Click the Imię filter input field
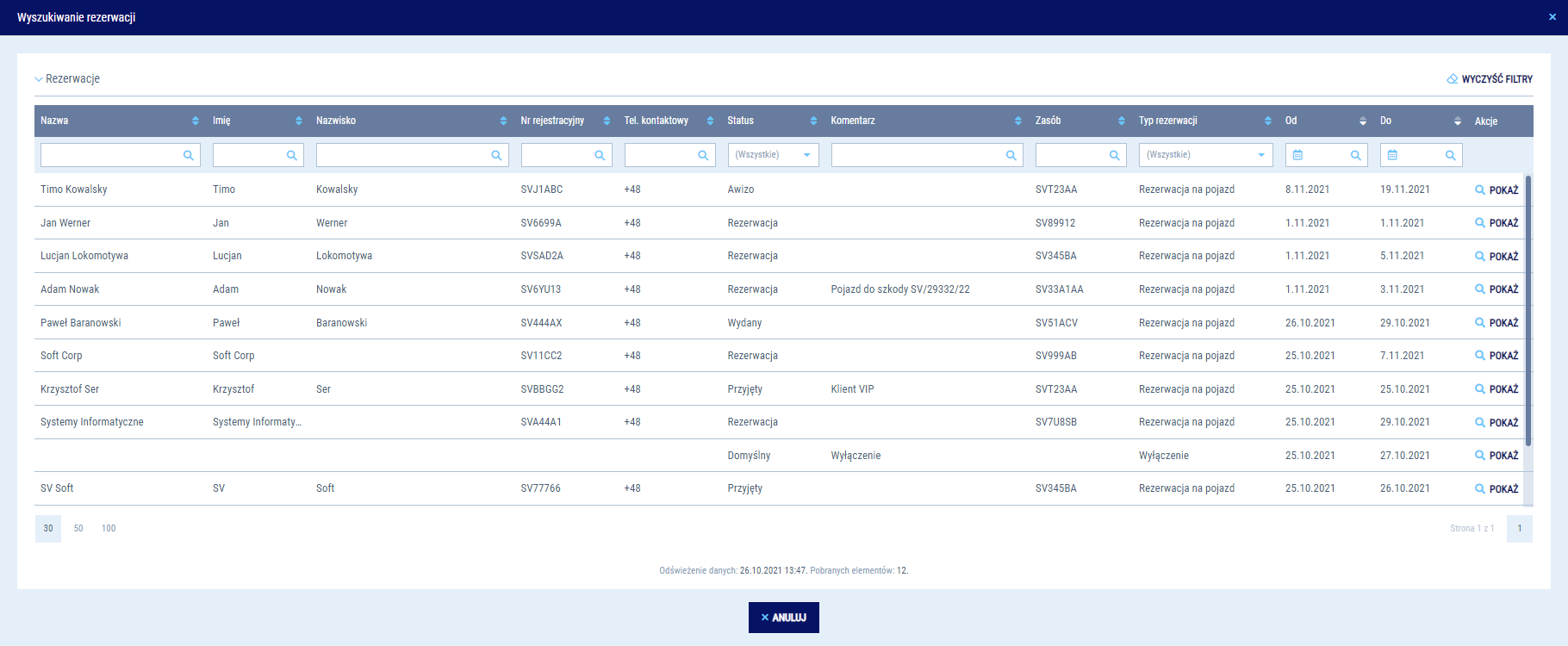Screen dimensions: 1568x646 coord(248,155)
